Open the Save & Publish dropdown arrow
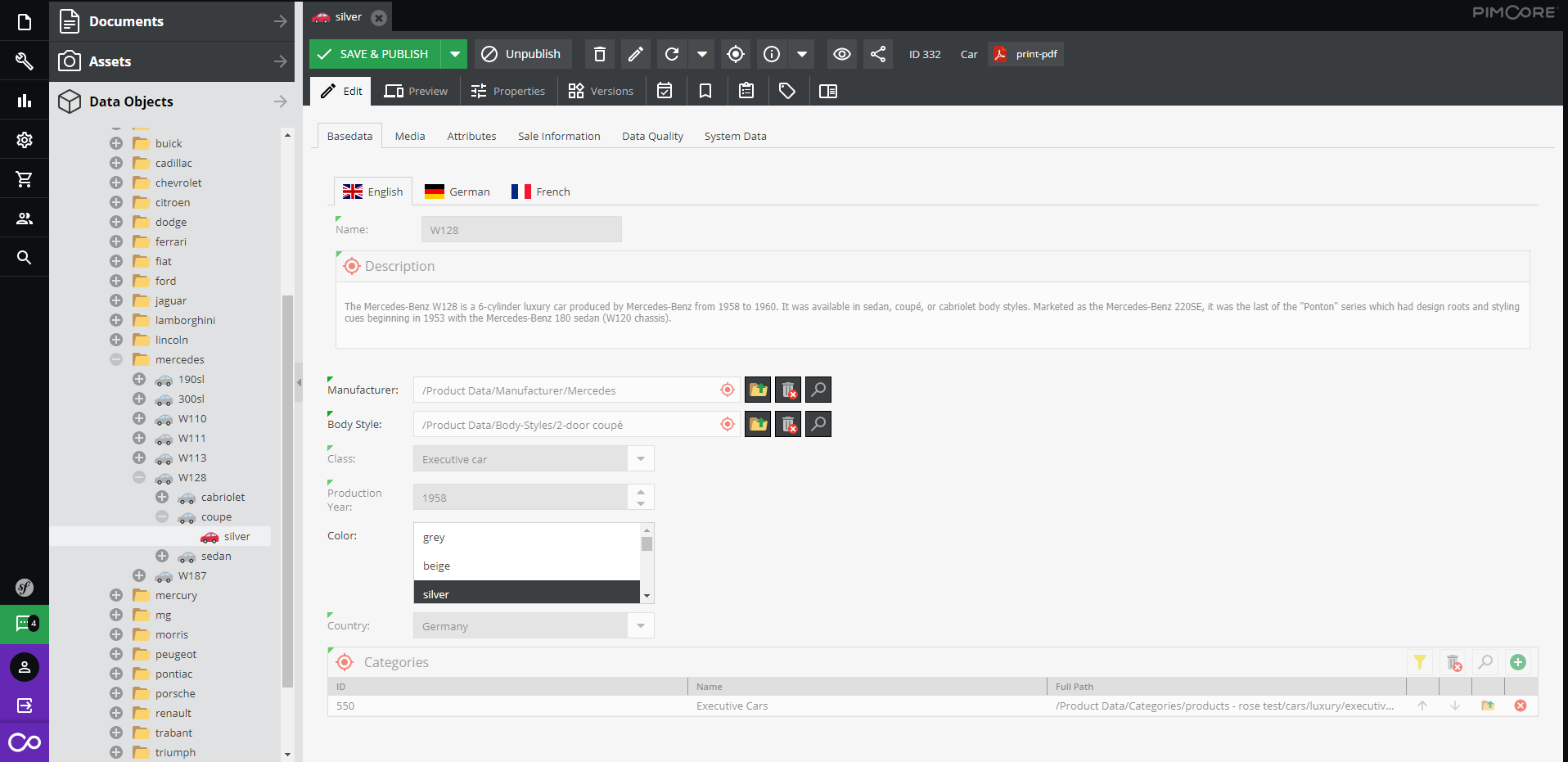This screenshot has height=762, width=1568. coord(455,54)
